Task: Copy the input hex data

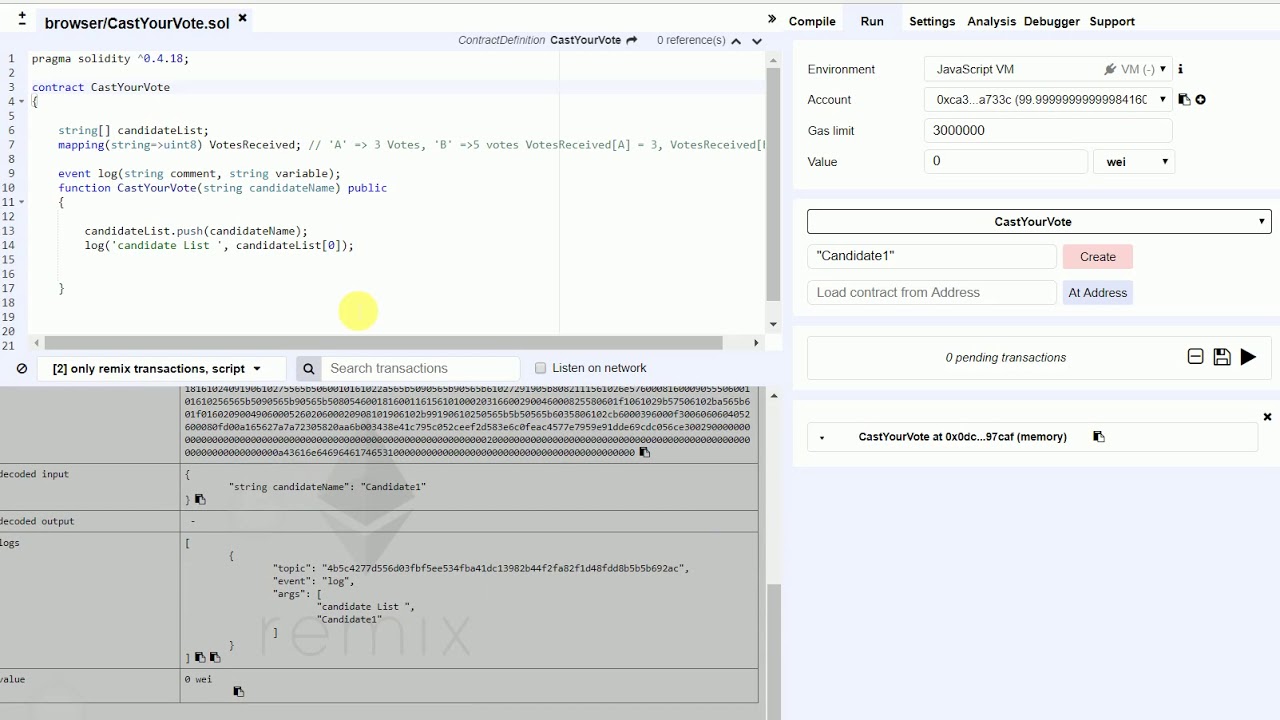Action: (x=644, y=453)
